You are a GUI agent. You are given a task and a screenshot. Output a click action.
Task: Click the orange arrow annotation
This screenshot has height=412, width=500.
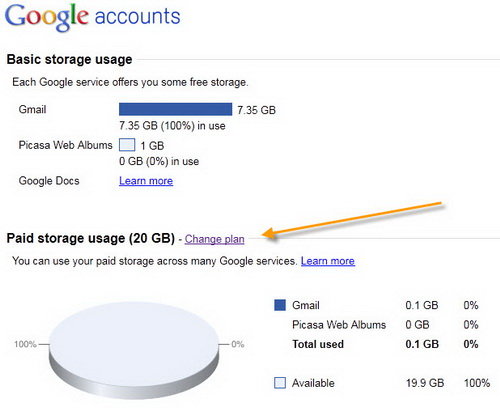coord(352,220)
